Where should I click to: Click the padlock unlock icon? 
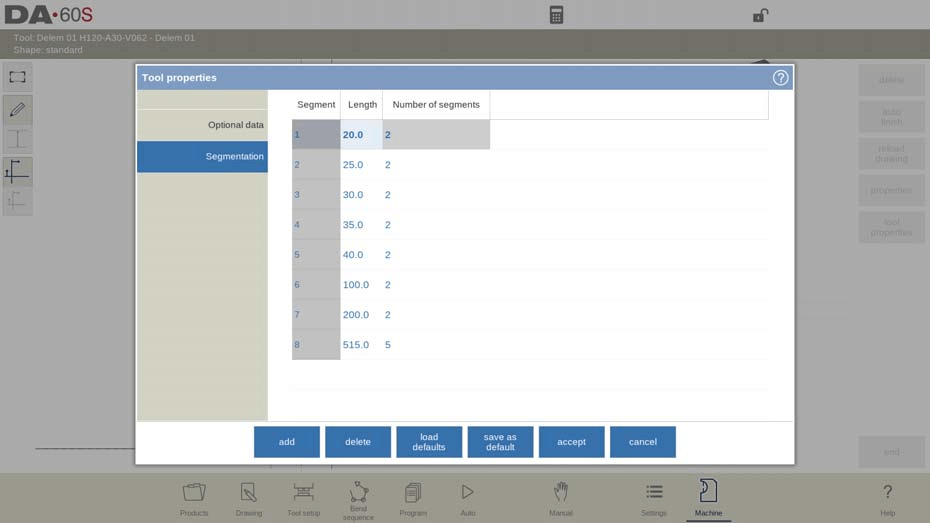(x=760, y=15)
